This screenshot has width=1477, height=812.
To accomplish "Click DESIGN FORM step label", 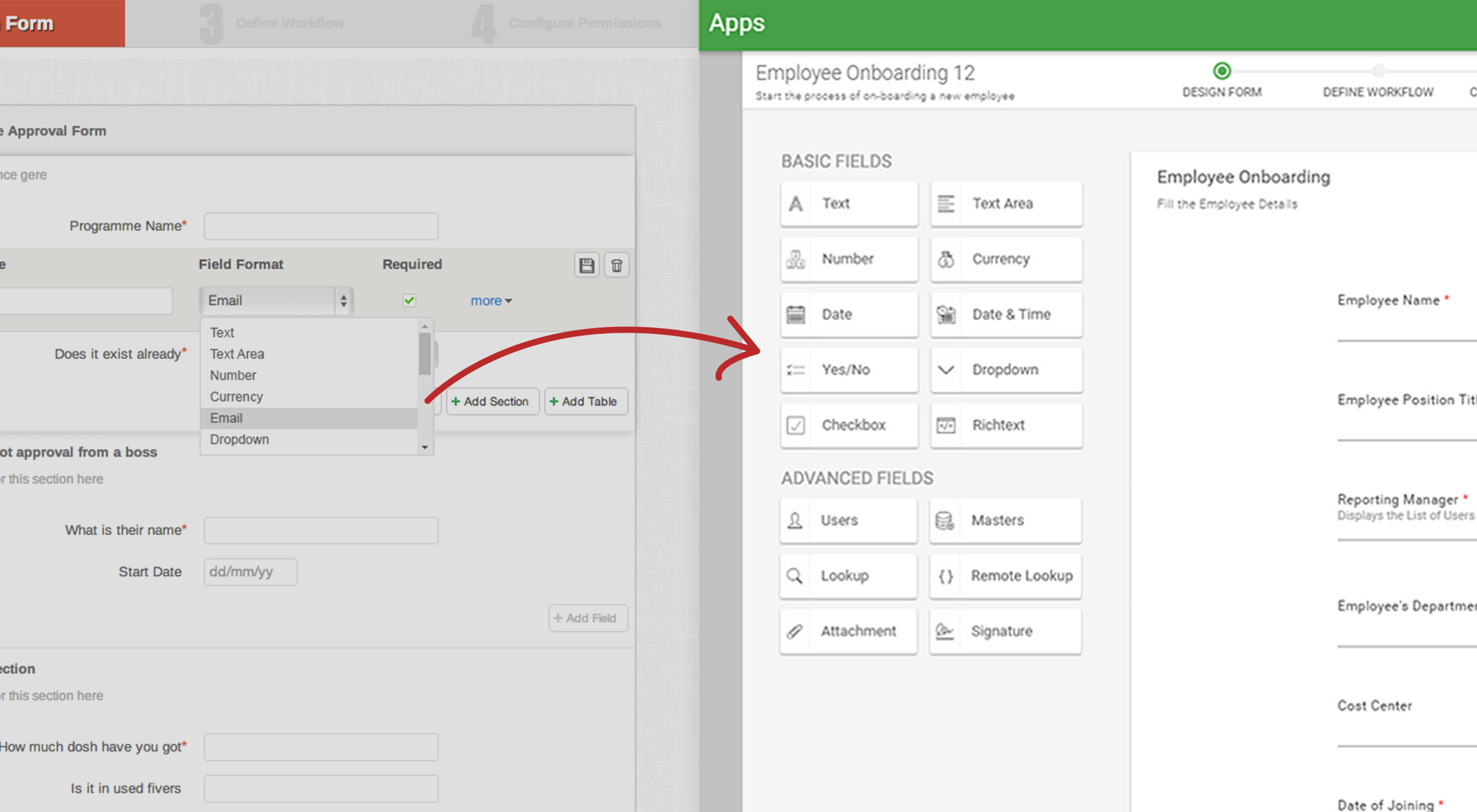I will pyautogui.click(x=1222, y=92).
